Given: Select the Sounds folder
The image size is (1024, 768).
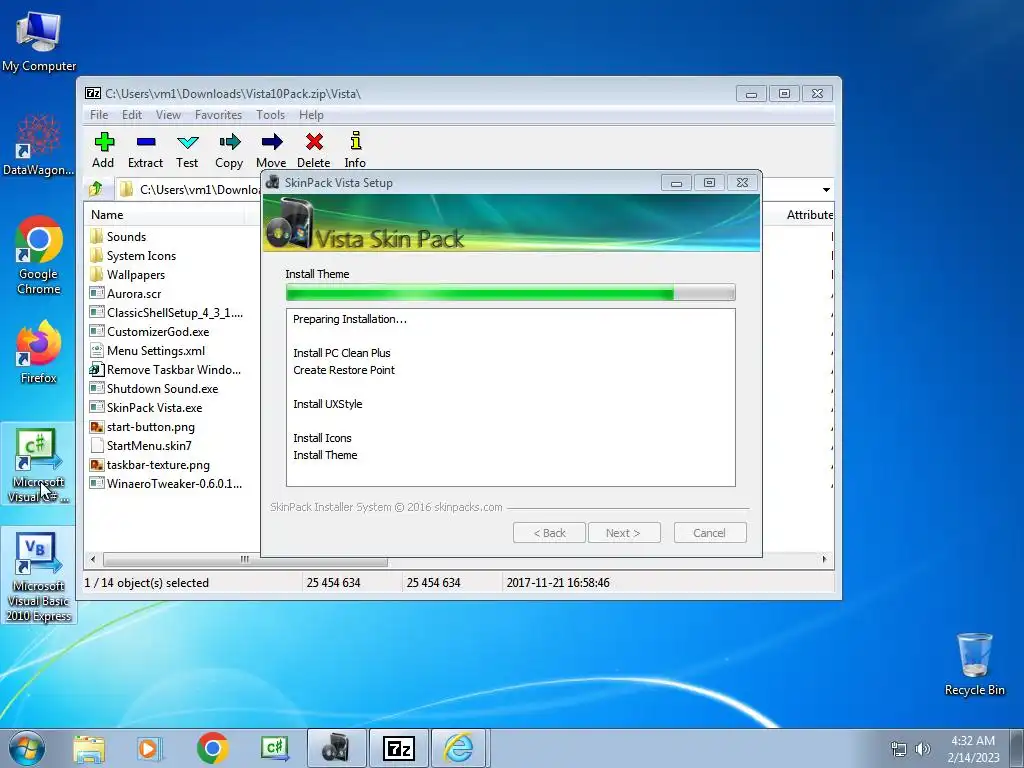Looking at the screenshot, I should [126, 236].
